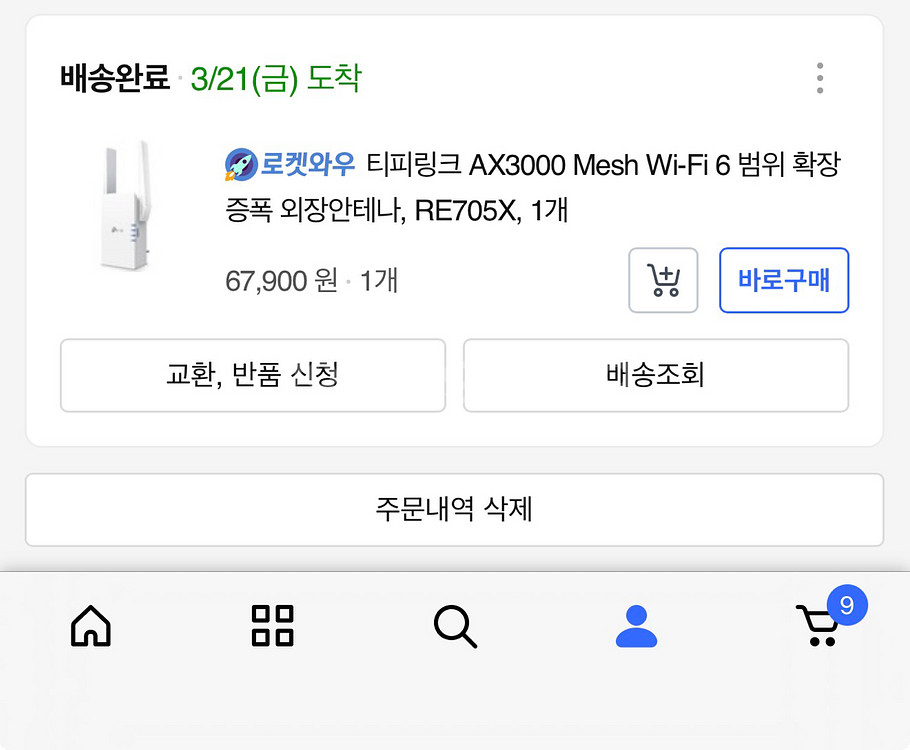This screenshot has width=910, height=750.
Task: Open the home icon in bottom navigation
Action: (x=91, y=628)
